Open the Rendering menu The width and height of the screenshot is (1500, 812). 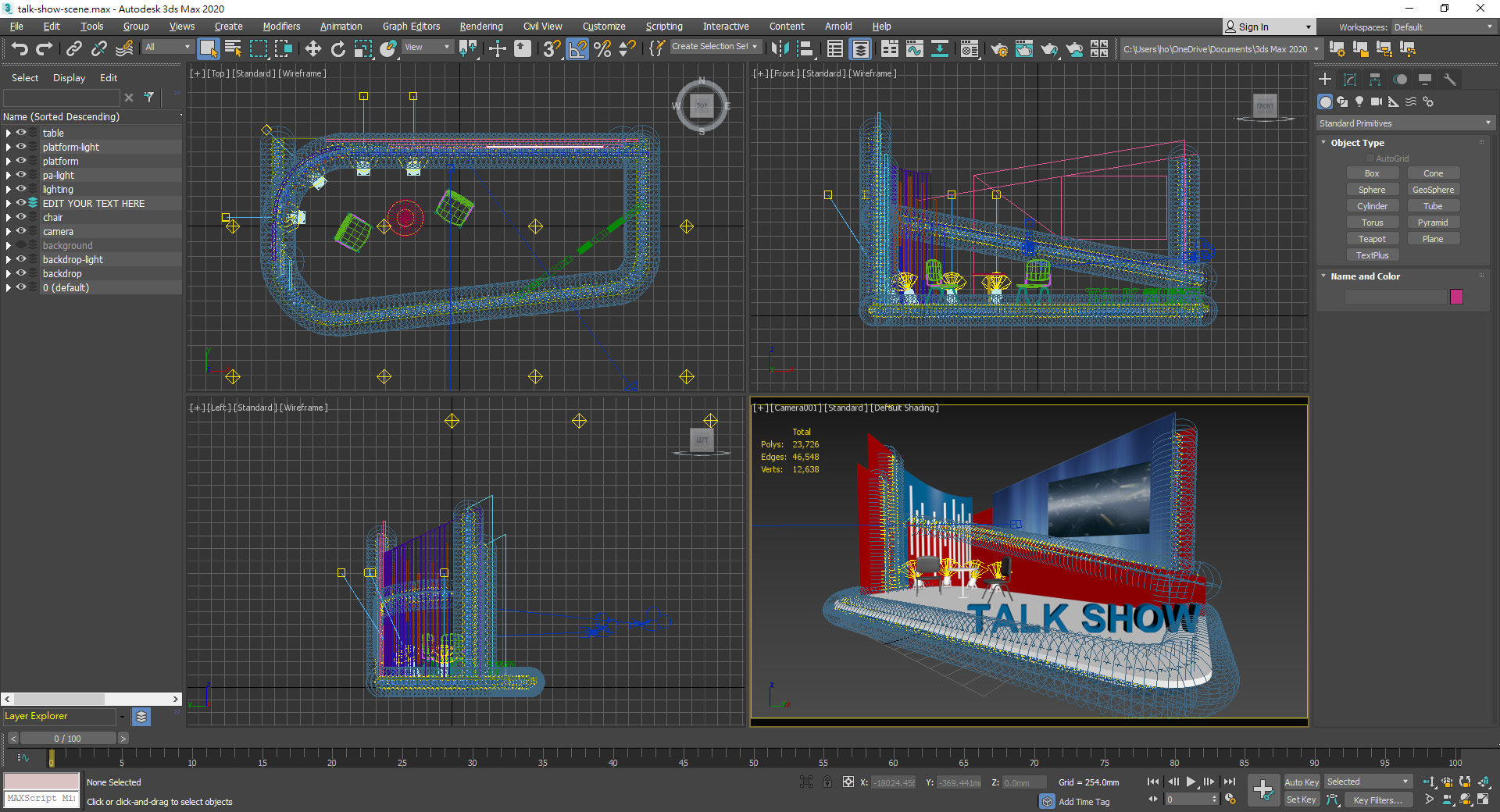pyautogui.click(x=480, y=27)
